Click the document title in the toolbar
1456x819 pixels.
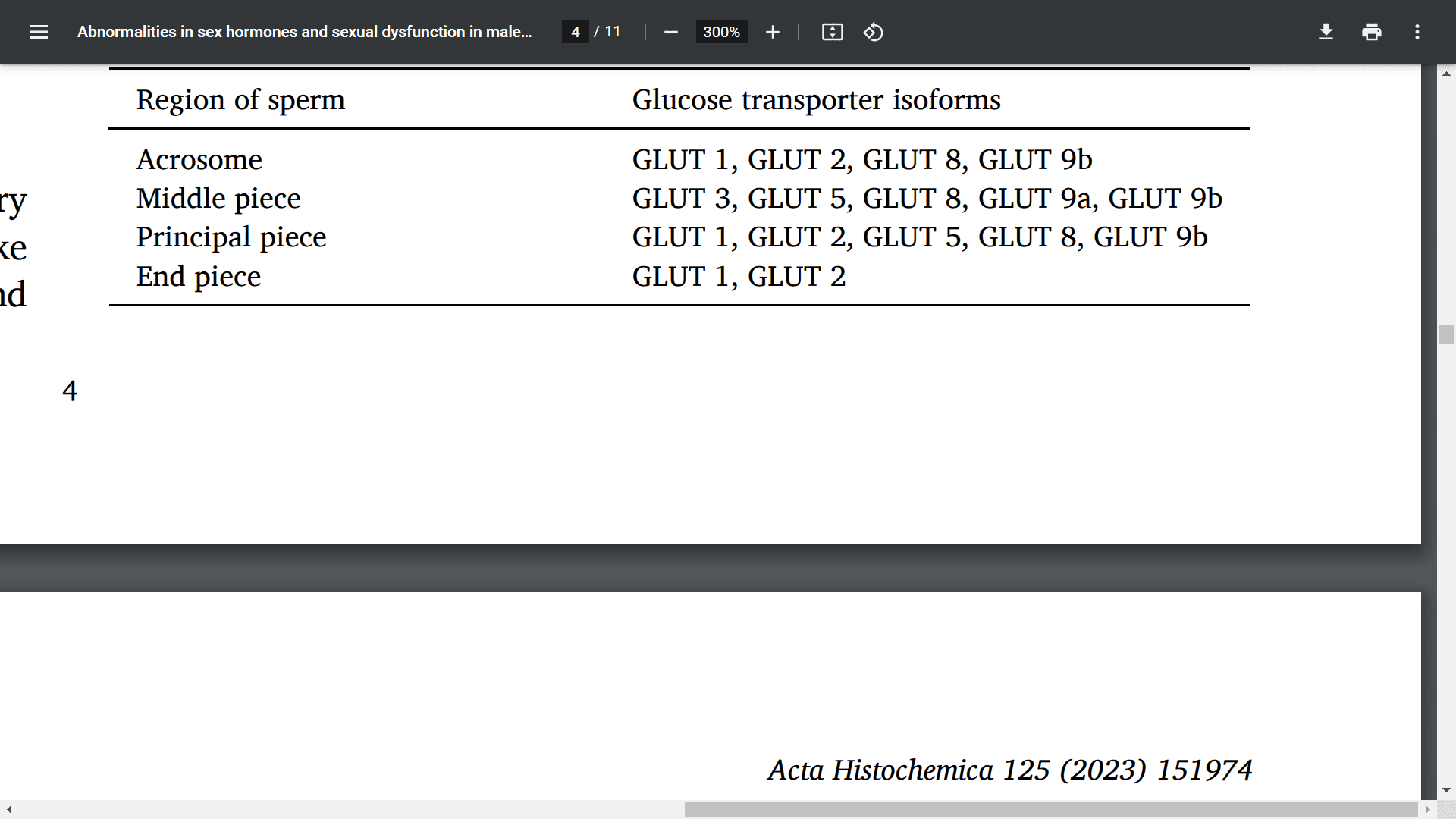point(304,31)
